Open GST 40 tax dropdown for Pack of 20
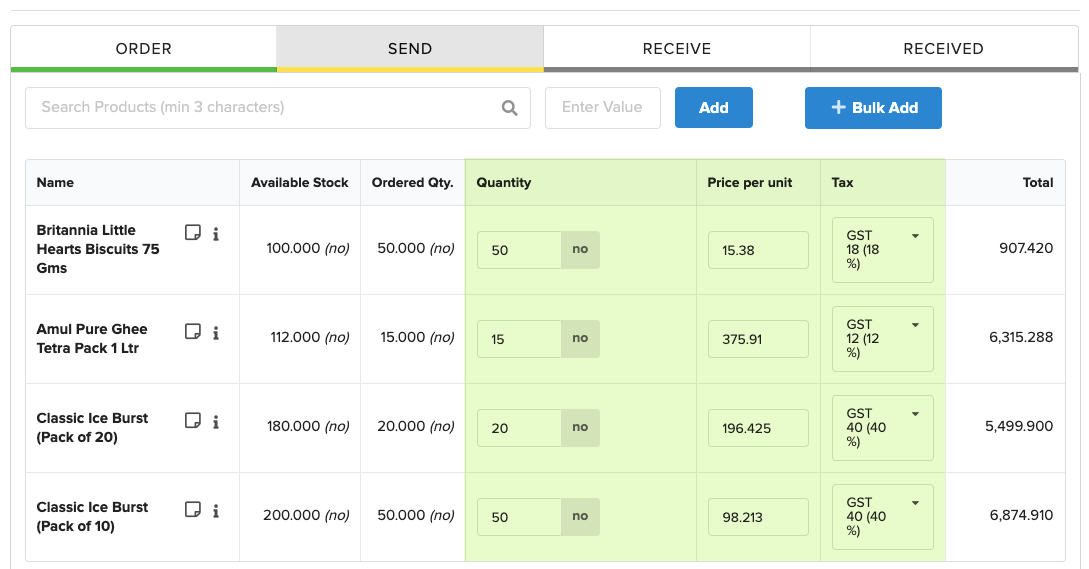This screenshot has height=569, width=1089. point(883,428)
